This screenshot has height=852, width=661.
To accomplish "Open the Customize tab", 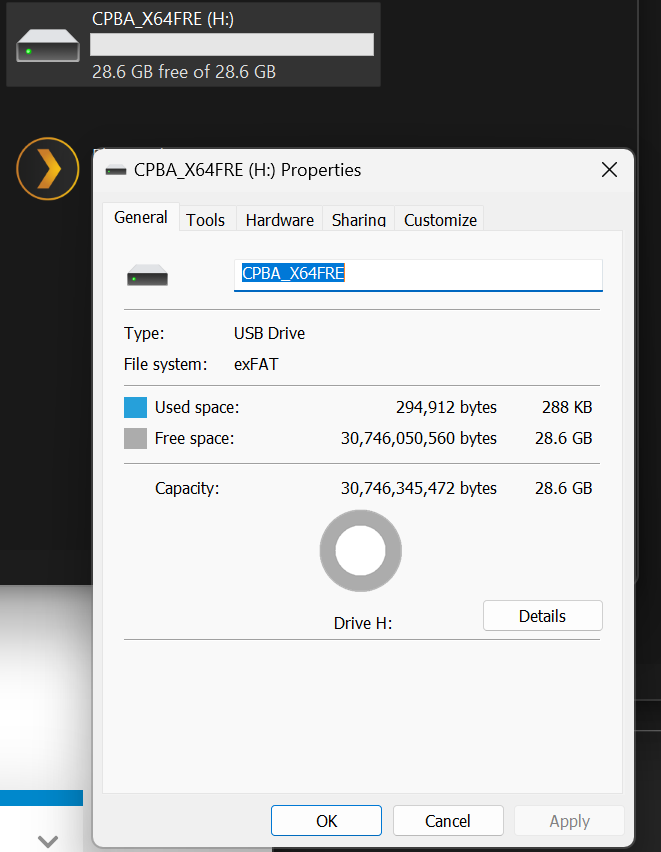I will [440, 220].
